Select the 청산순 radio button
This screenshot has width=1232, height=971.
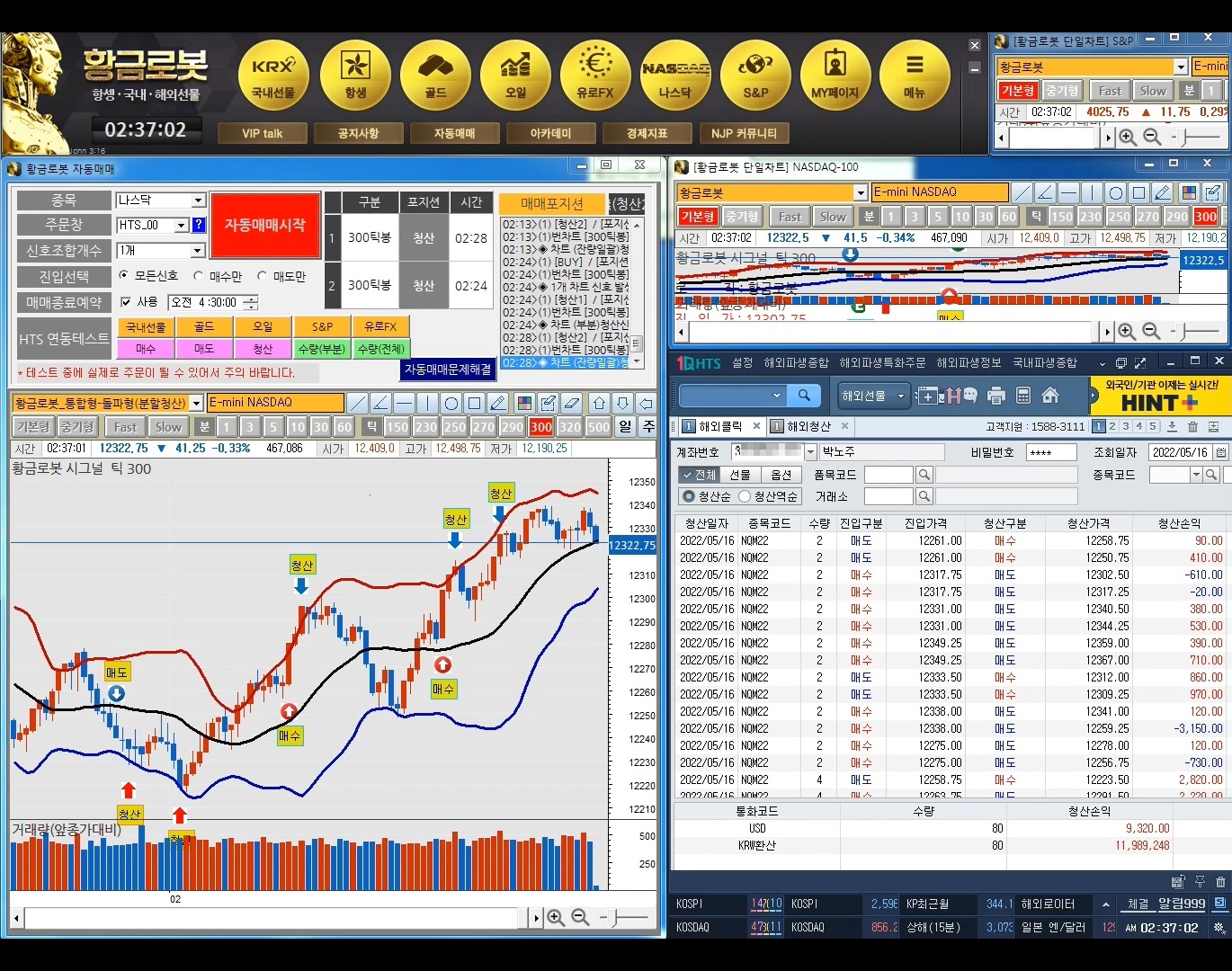689,496
